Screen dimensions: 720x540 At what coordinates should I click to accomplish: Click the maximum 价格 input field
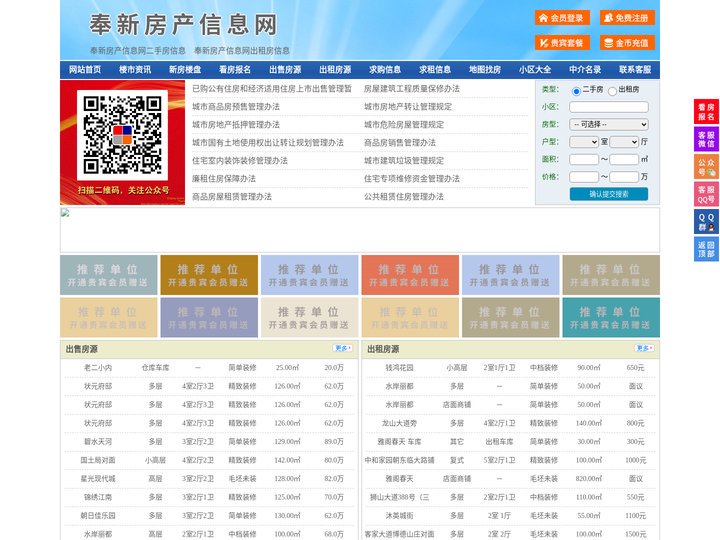[x=624, y=177]
